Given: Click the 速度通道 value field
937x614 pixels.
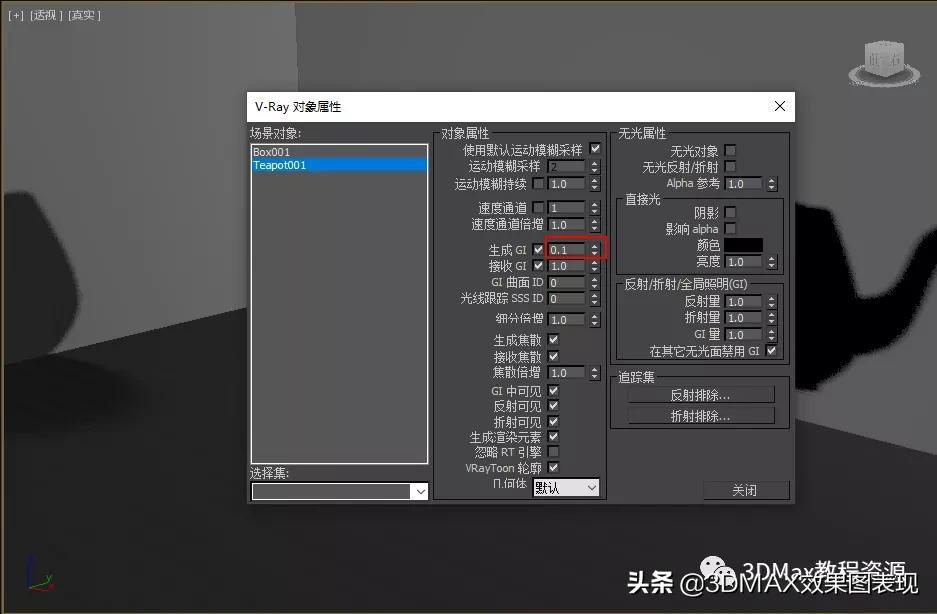Looking at the screenshot, I should point(567,208).
